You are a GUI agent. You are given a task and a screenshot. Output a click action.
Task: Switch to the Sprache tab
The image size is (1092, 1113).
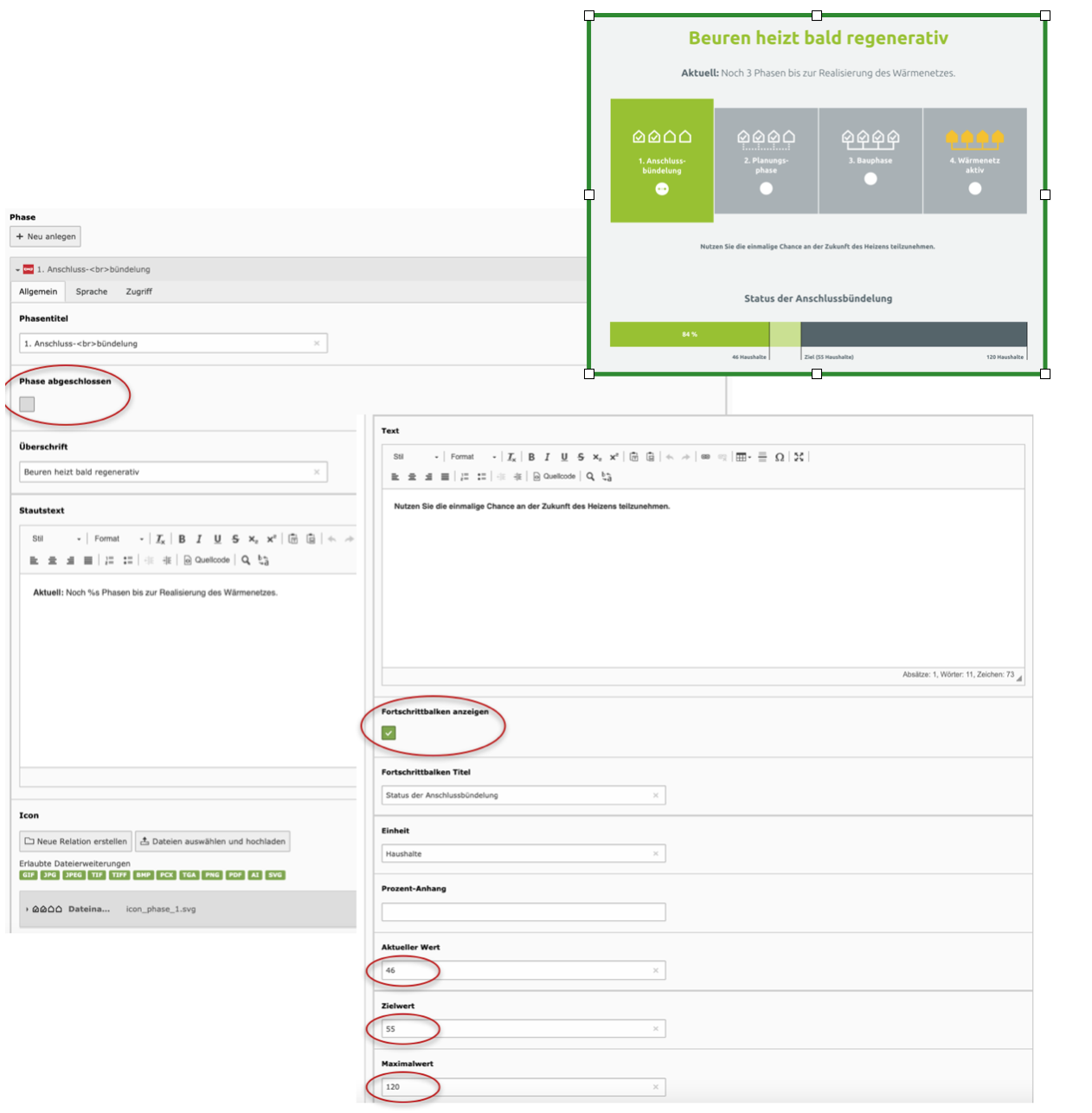(92, 292)
